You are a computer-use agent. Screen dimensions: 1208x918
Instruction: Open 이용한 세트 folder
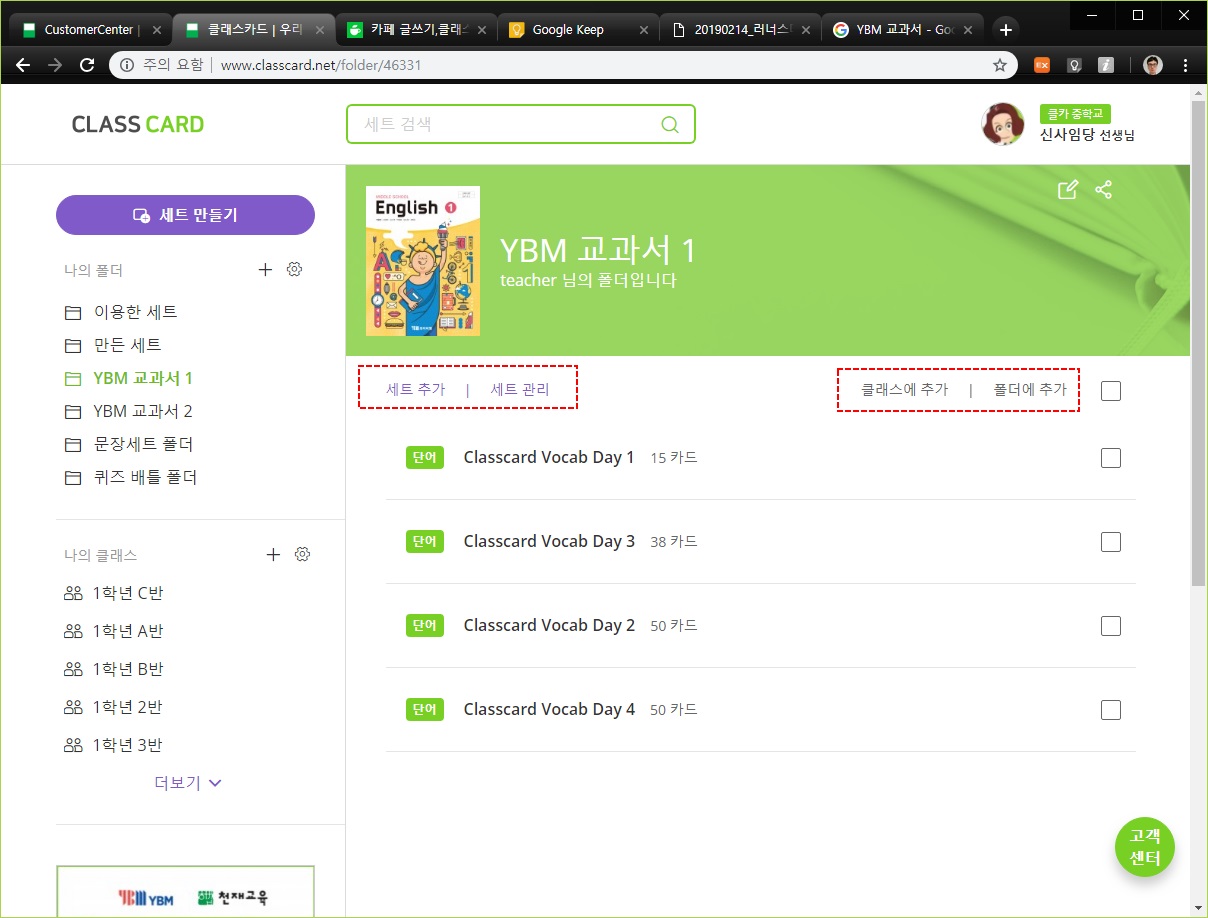(x=122, y=312)
